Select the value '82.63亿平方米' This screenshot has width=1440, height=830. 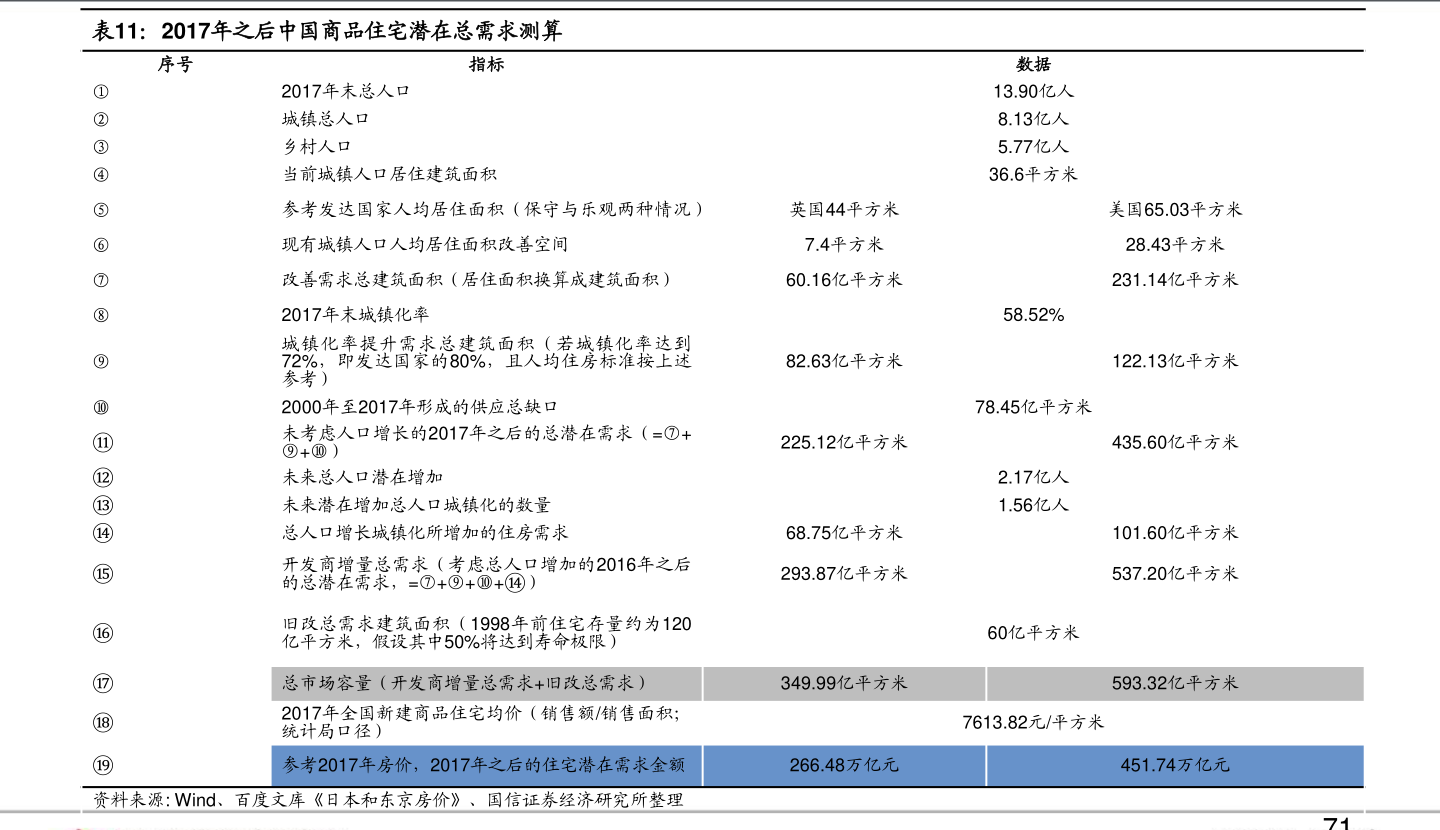[x=844, y=361]
